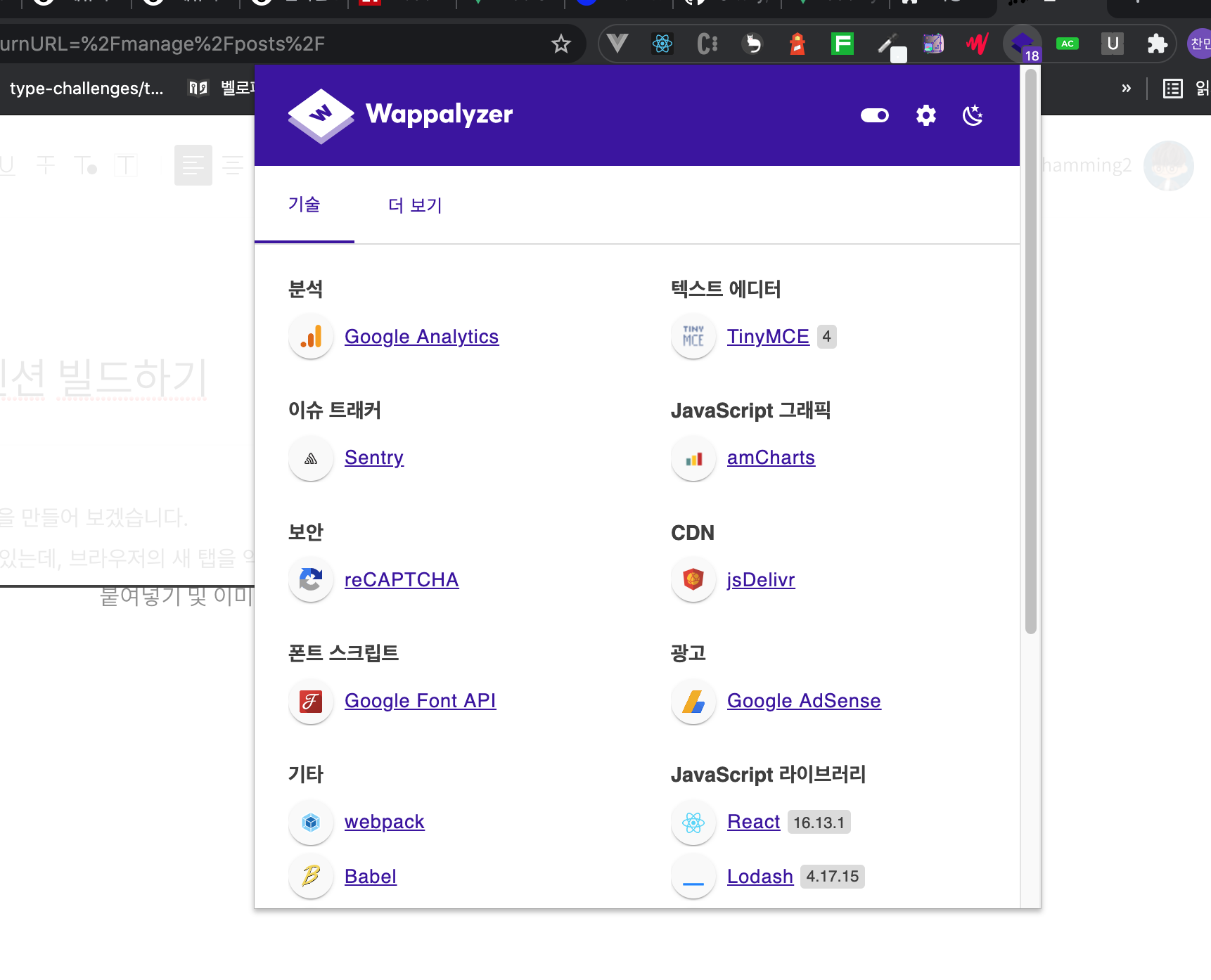Image resolution: width=1211 pixels, height=980 pixels.
Task: Click the section heading 분석
Action: (306, 289)
